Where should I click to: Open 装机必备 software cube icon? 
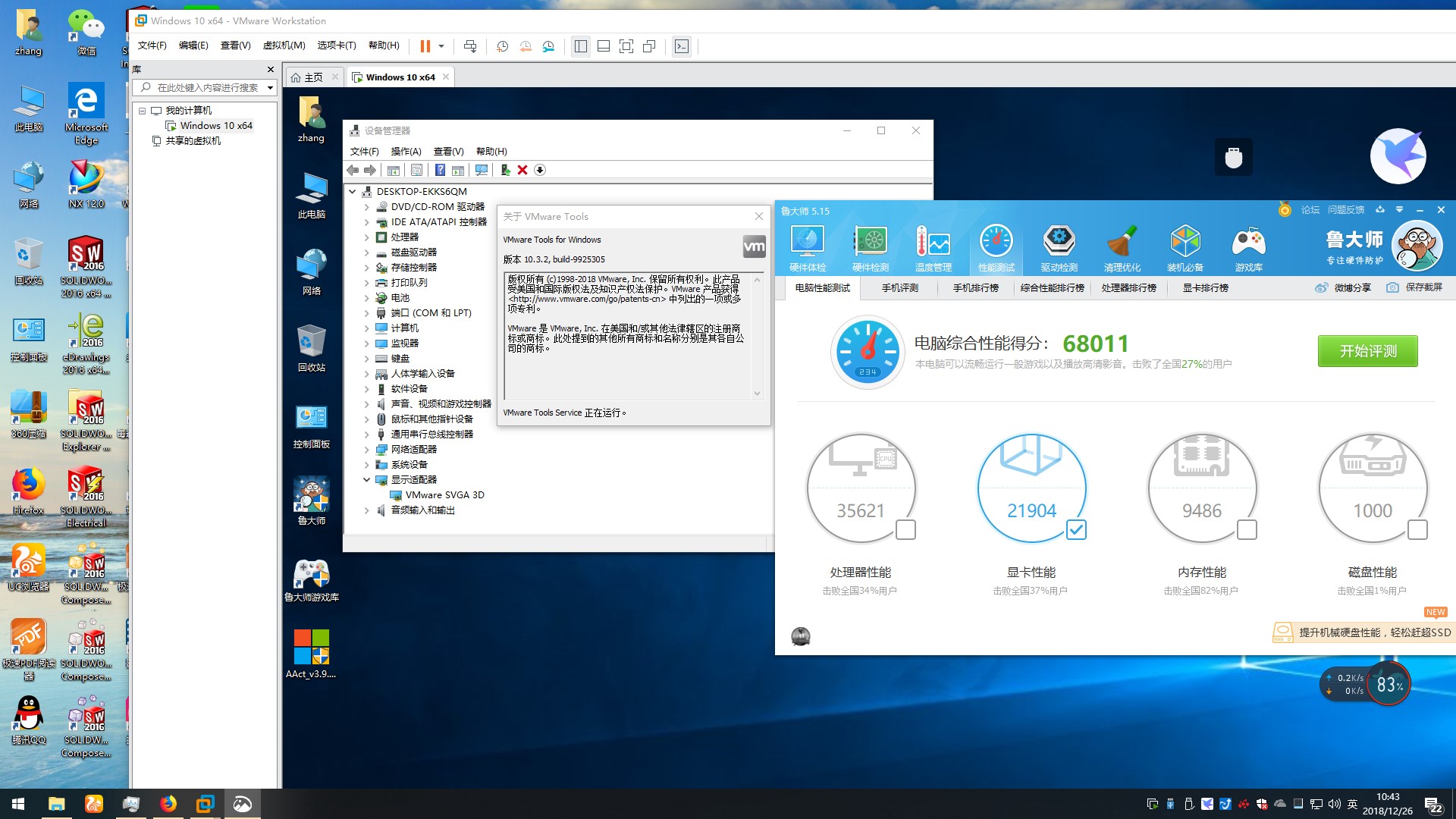pos(1185,248)
